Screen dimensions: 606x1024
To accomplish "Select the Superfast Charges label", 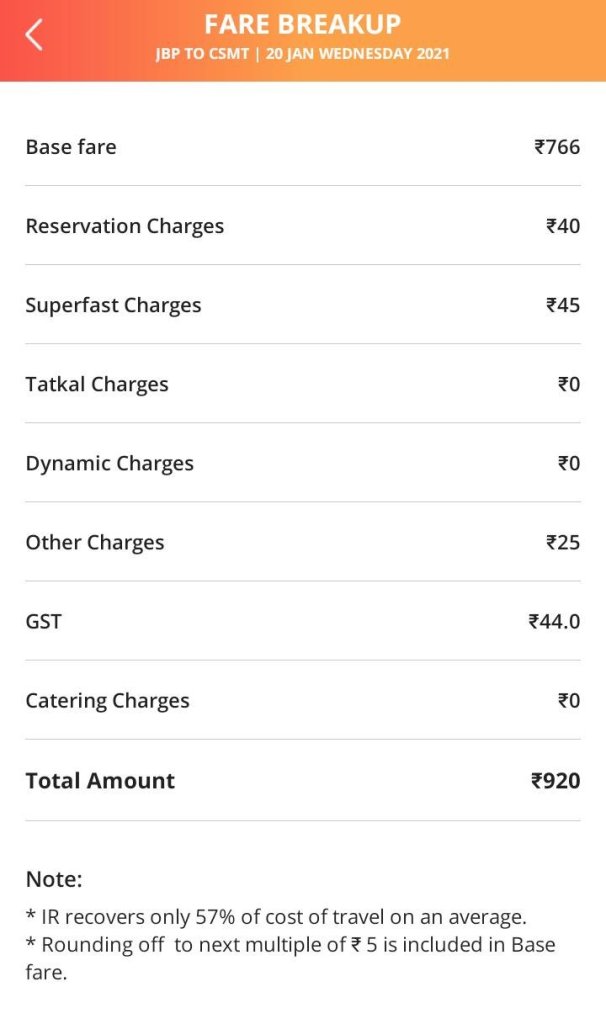I will (113, 305).
